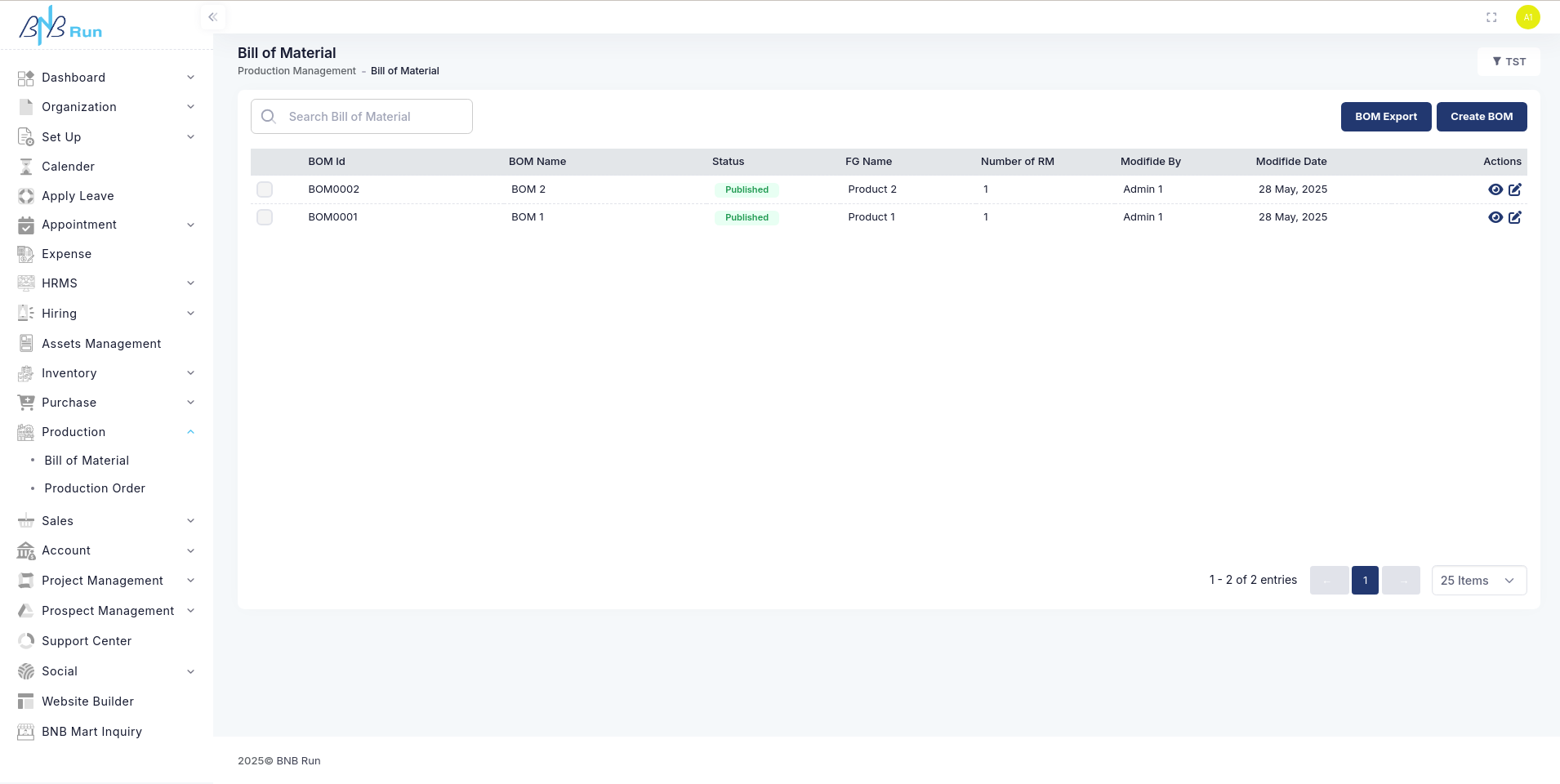Click the Production Management breadcrumb link
The image size is (1560, 784).
click(x=296, y=71)
